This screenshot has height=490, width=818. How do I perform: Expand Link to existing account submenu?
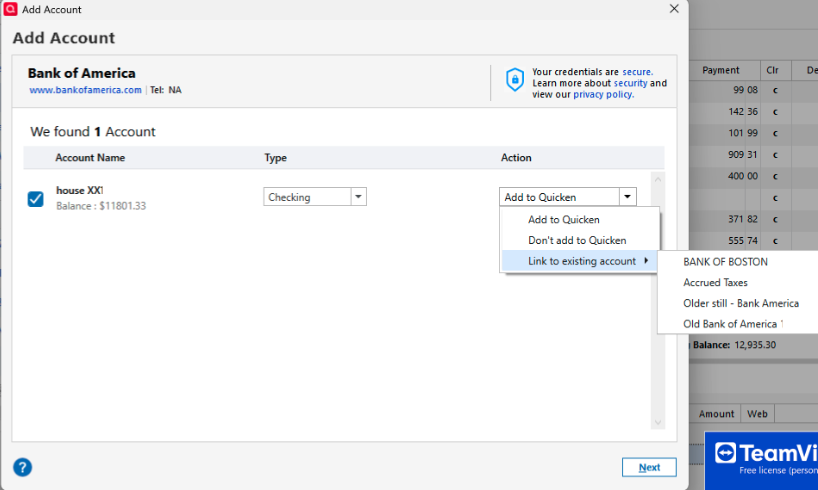581,261
